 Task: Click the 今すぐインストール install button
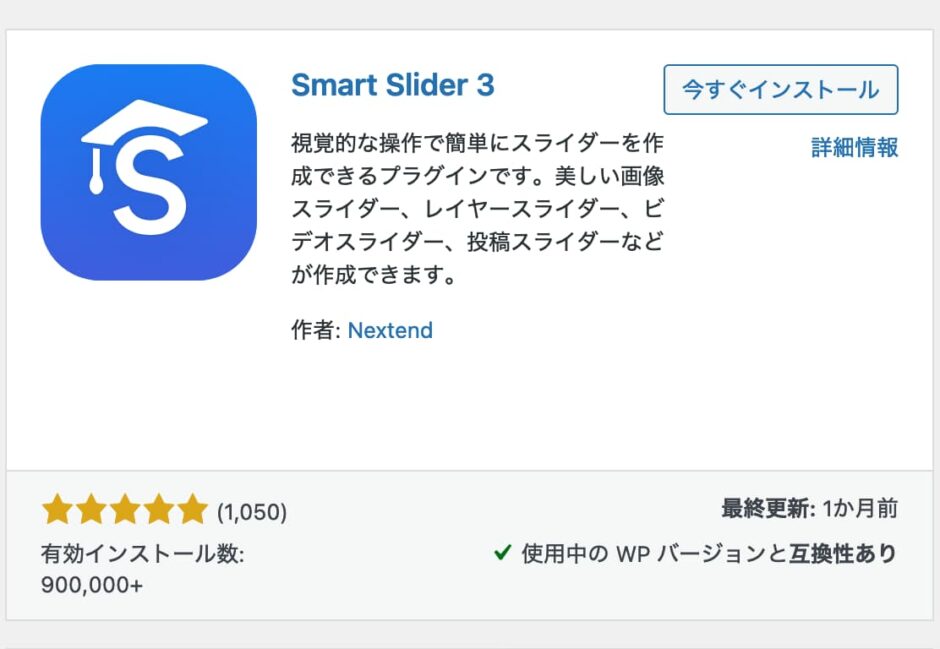[x=781, y=90]
